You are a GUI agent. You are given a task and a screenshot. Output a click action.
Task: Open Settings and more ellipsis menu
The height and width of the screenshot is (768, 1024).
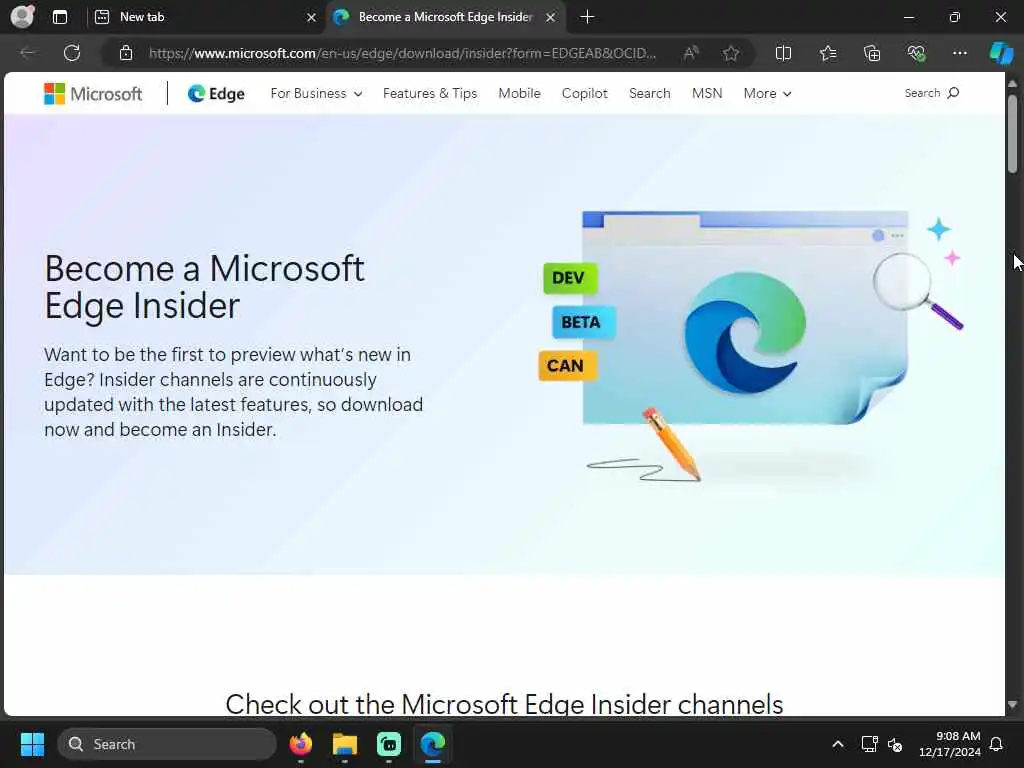[x=959, y=53]
